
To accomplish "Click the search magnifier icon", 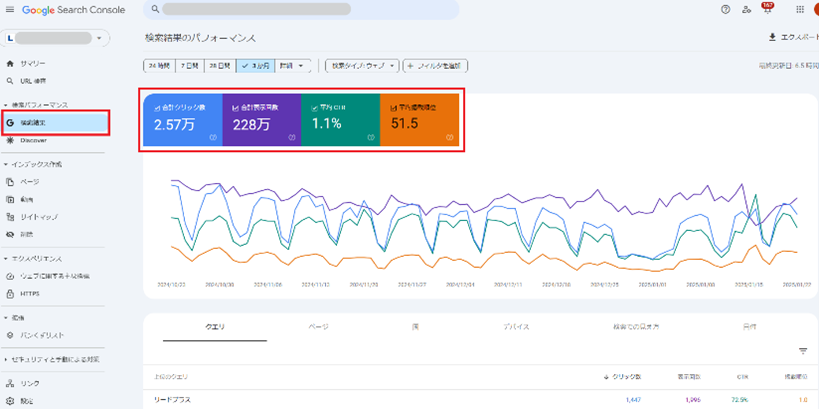I will coord(155,9).
